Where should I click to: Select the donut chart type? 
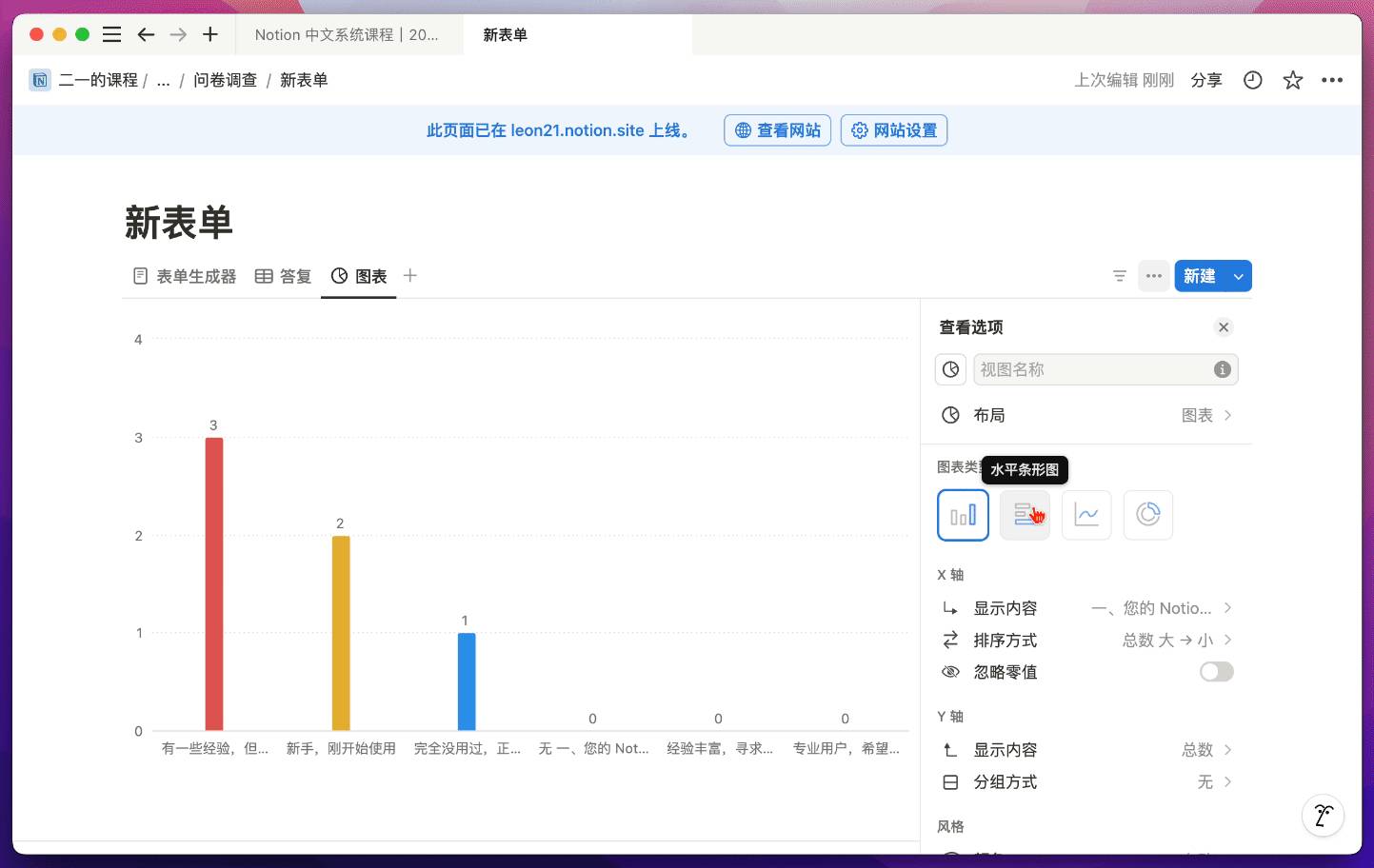pyautogui.click(x=1148, y=515)
